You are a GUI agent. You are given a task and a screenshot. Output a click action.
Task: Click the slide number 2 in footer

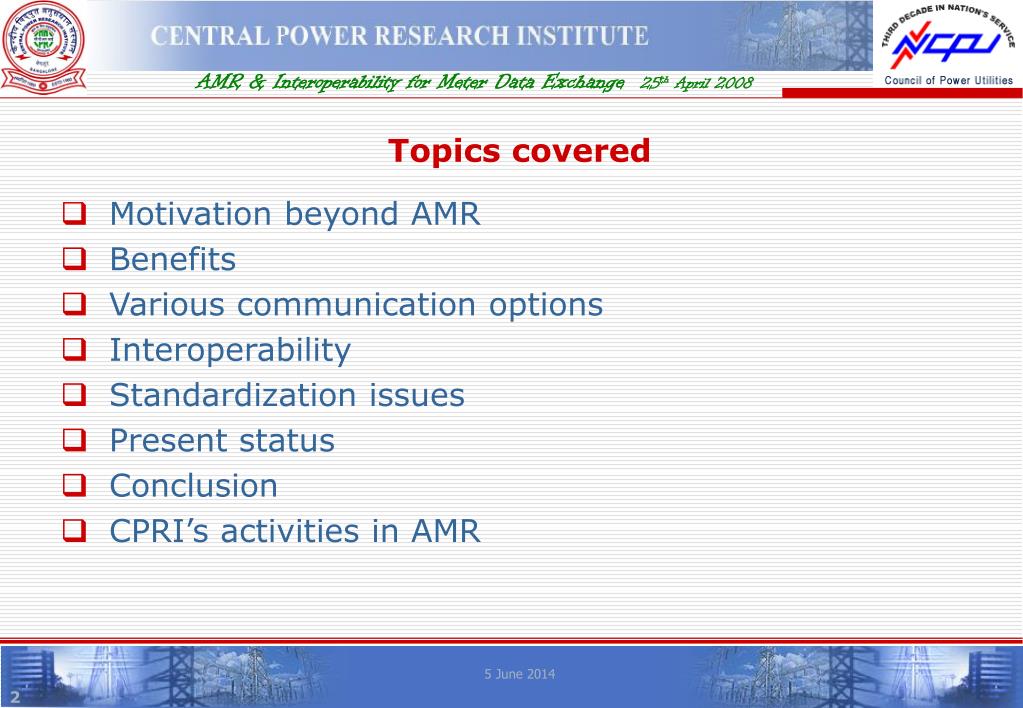pos(15,698)
